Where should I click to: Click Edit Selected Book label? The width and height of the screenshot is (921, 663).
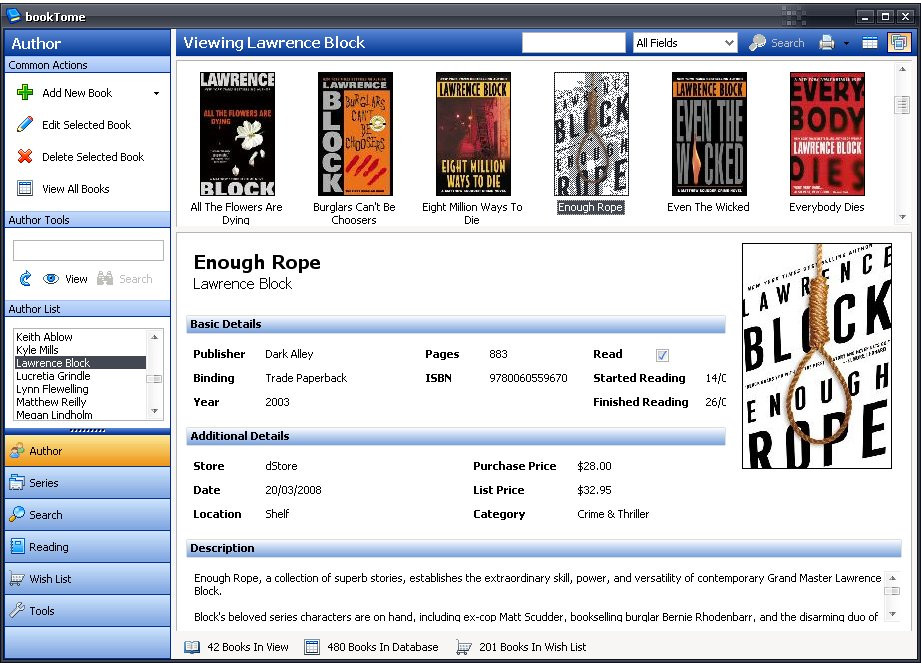[x=86, y=124]
